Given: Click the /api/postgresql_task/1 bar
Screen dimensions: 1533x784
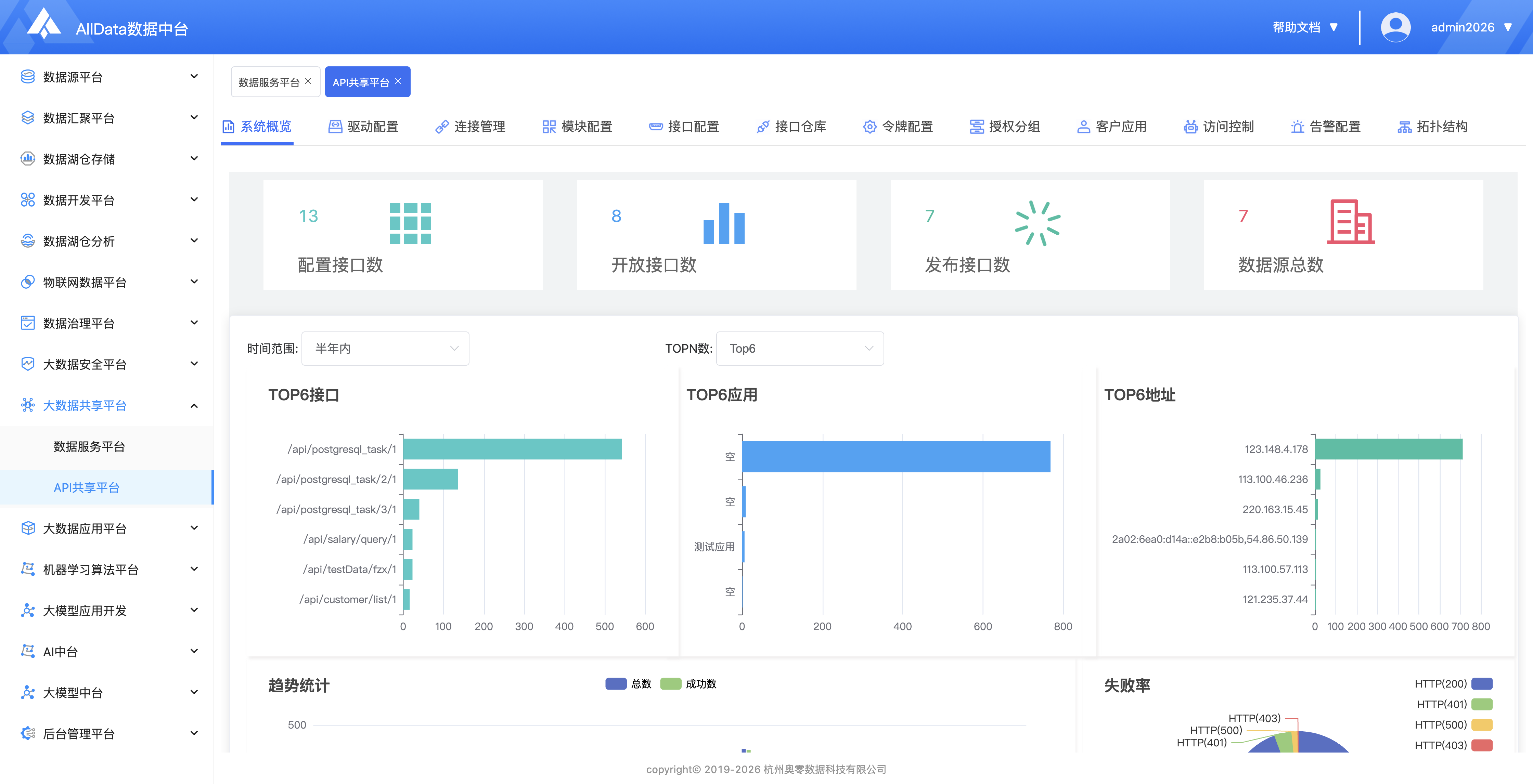Looking at the screenshot, I should point(512,449).
